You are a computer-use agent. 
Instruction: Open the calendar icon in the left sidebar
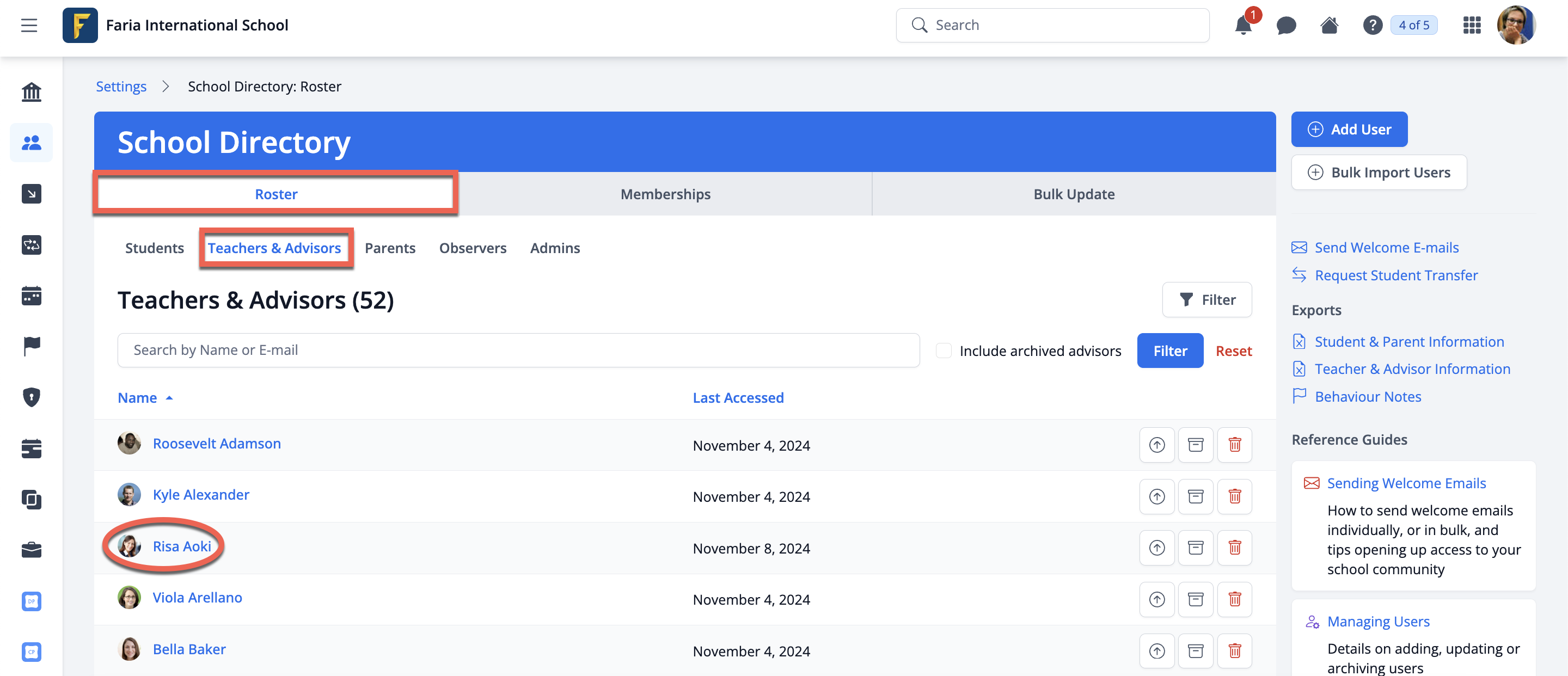pyautogui.click(x=31, y=296)
